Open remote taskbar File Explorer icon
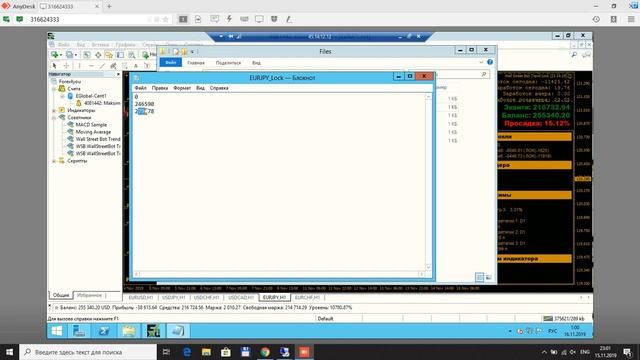640x360 pixels. click(x=128, y=331)
